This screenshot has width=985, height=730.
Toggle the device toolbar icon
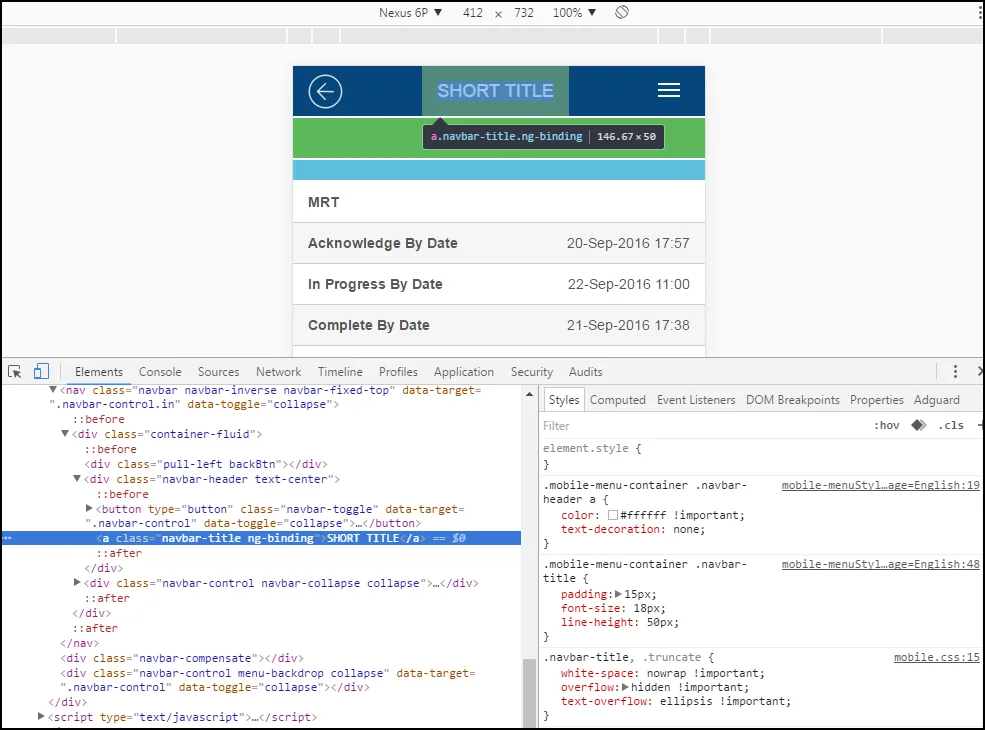pyautogui.click(x=41, y=371)
